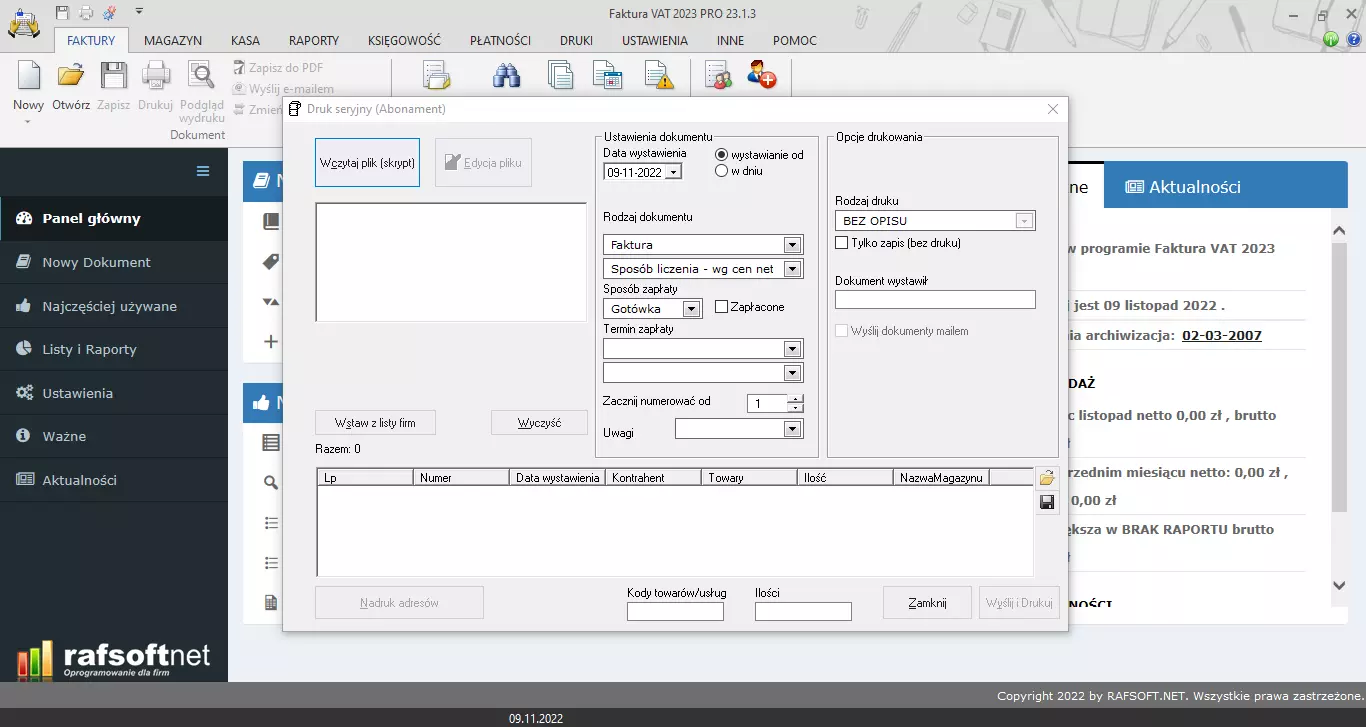1366x727 pixels.
Task: Enable the Zapłacone checkbox
Action: pyautogui.click(x=722, y=307)
